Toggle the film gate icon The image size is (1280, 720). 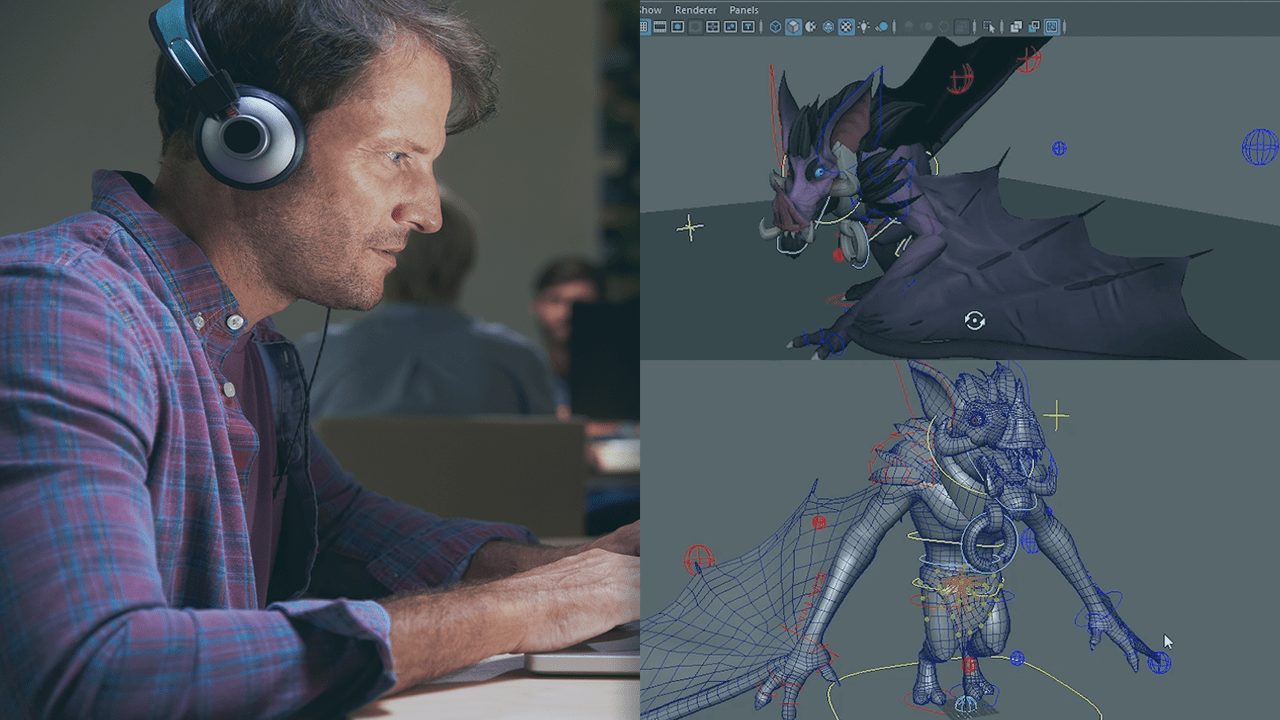pyautogui.click(x=660, y=27)
